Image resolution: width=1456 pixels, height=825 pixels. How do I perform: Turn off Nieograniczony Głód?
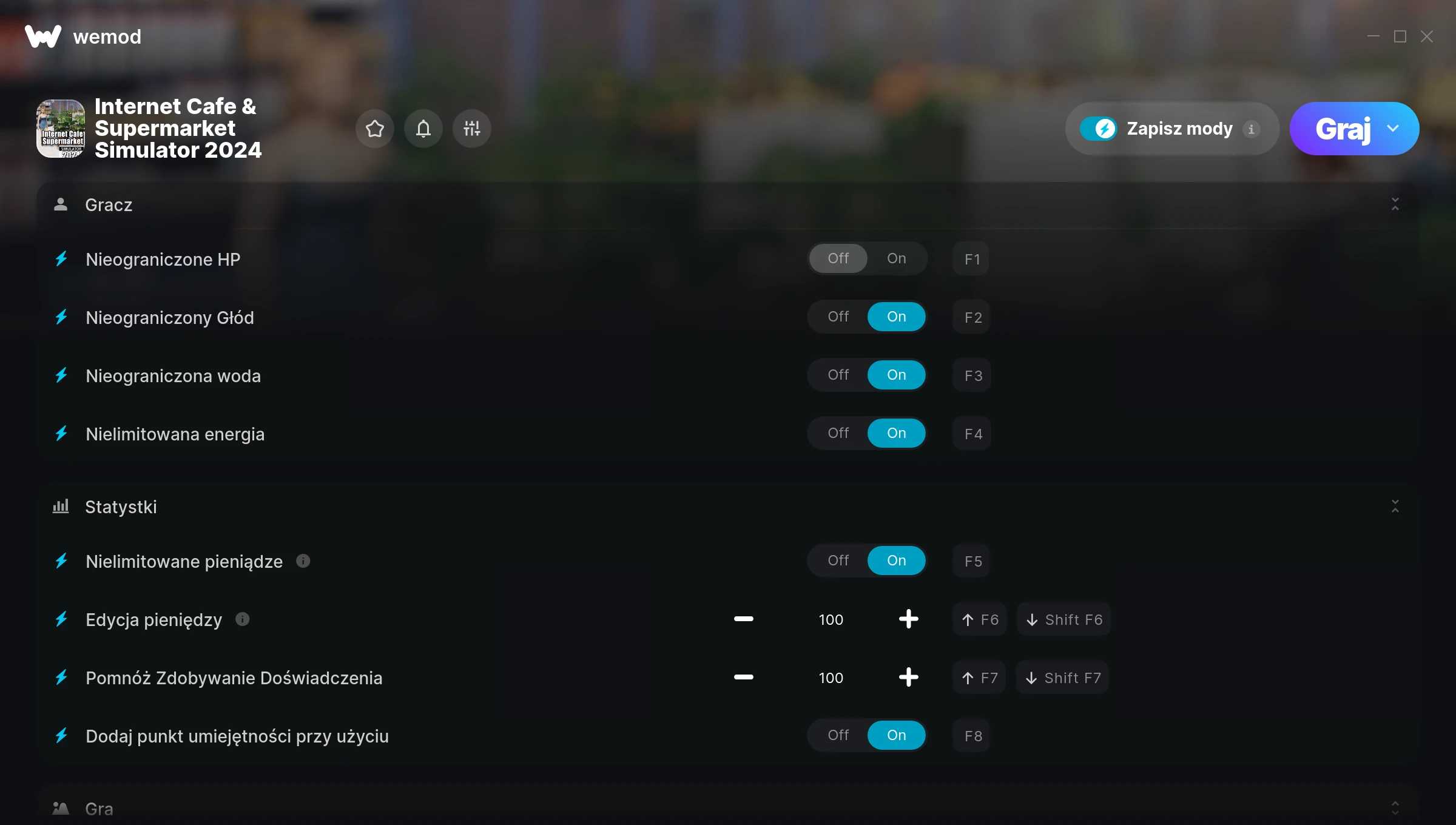point(838,317)
